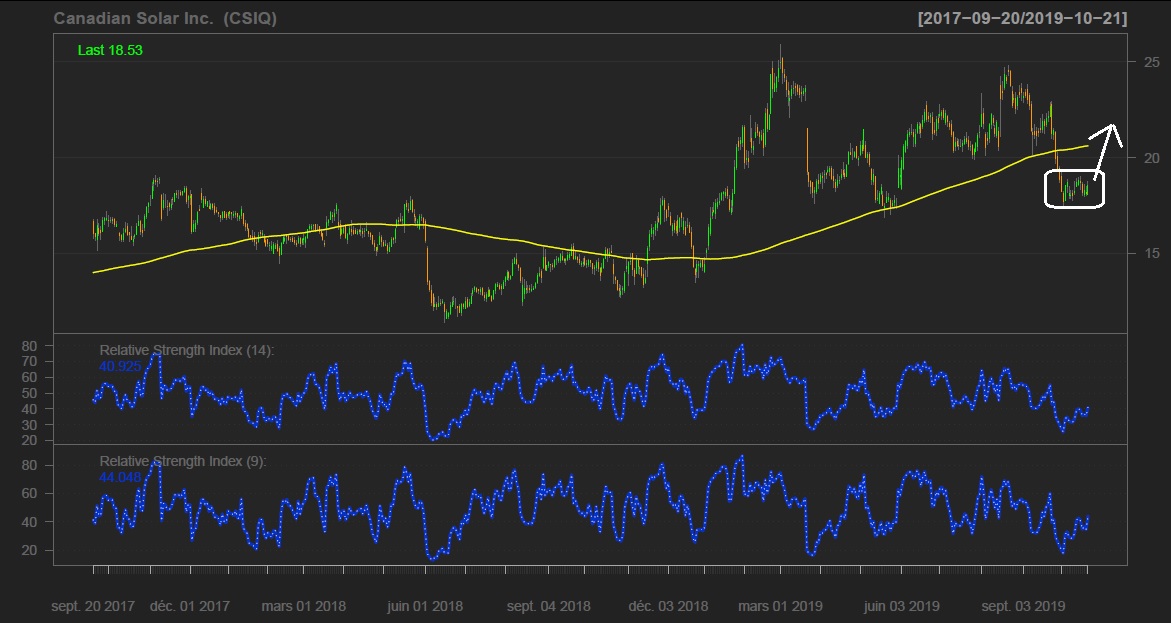Click the RSI value 44.048
This screenshot has width=1171, height=623.
(x=119, y=477)
